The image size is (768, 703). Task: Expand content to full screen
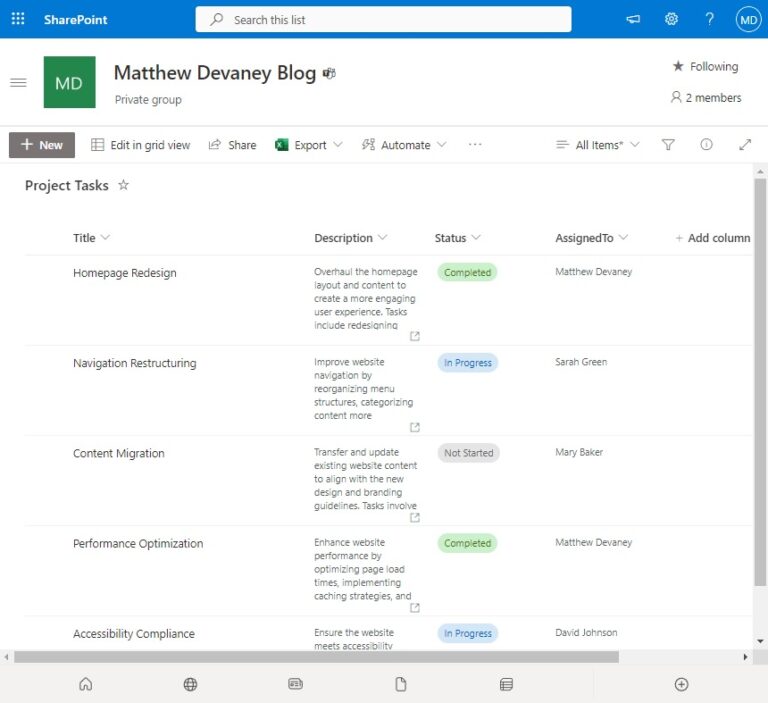pos(745,145)
